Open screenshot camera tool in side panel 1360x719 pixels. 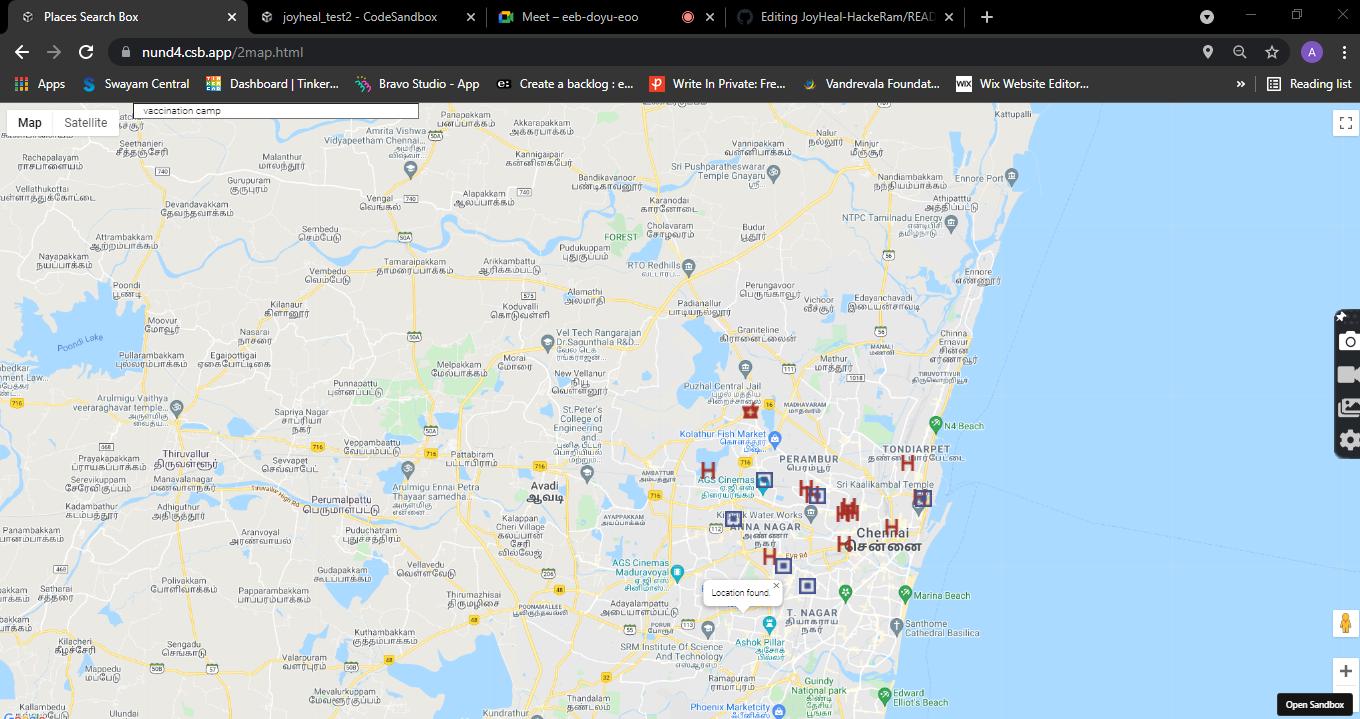click(1349, 342)
